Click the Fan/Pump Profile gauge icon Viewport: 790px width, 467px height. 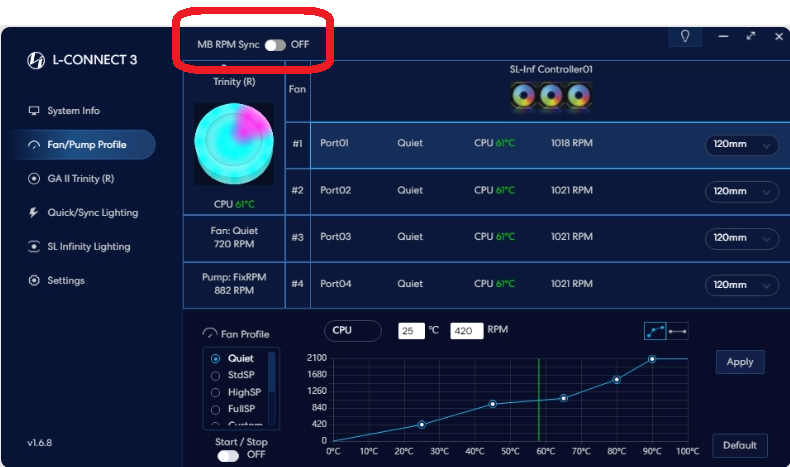(x=34, y=145)
